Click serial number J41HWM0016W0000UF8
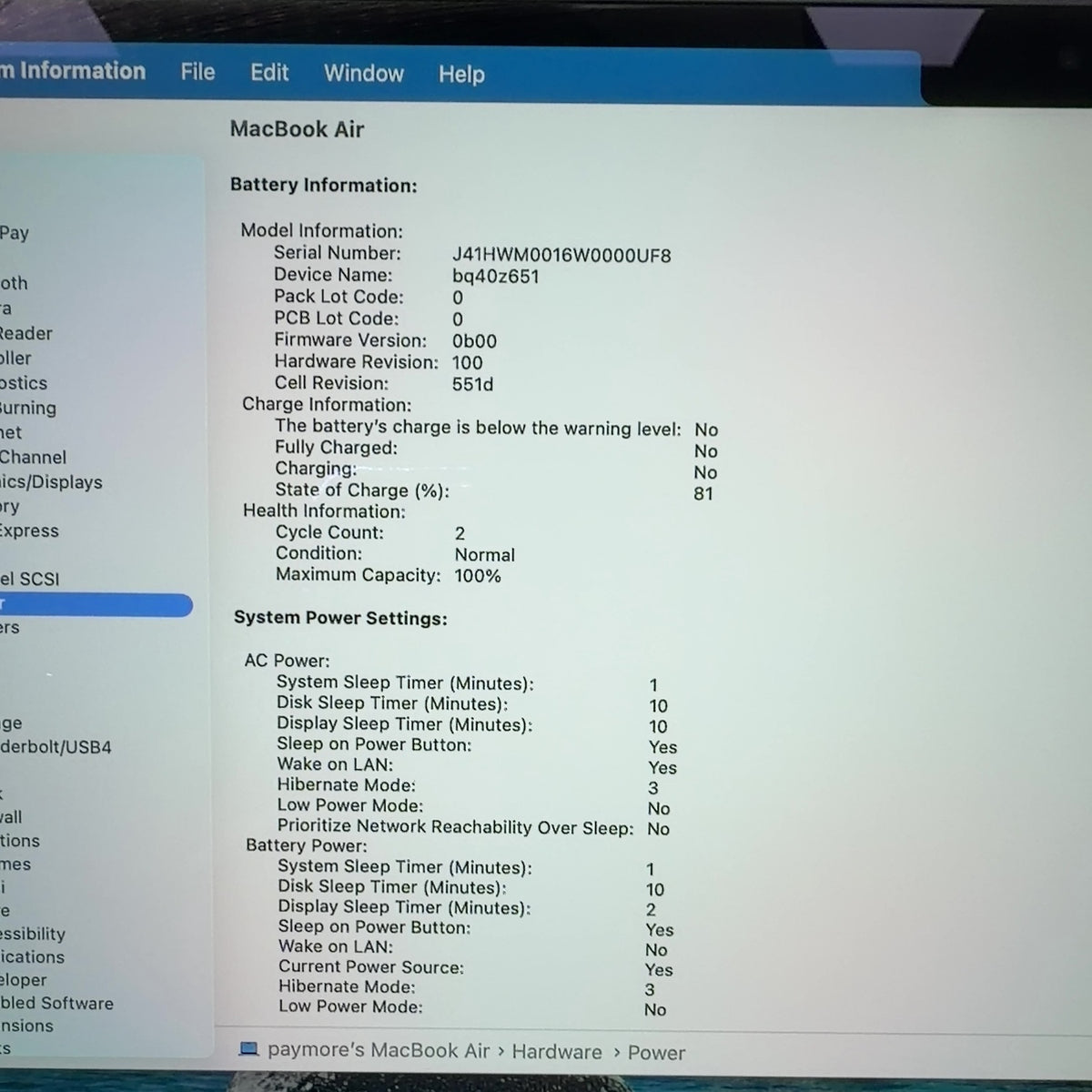The height and width of the screenshot is (1092, 1092). pyautogui.click(x=561, y=256)
